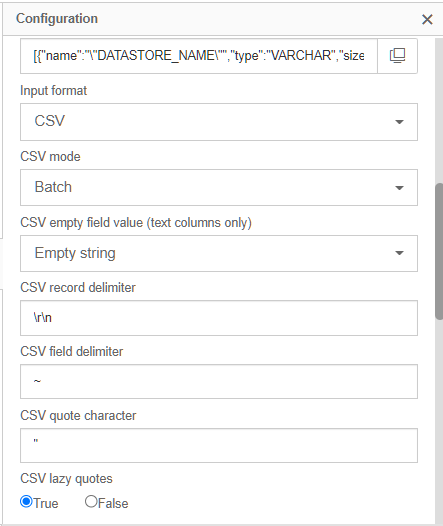Click the caret arrow in the CSV mode box

pyautogui.click(x=399, y=188)
